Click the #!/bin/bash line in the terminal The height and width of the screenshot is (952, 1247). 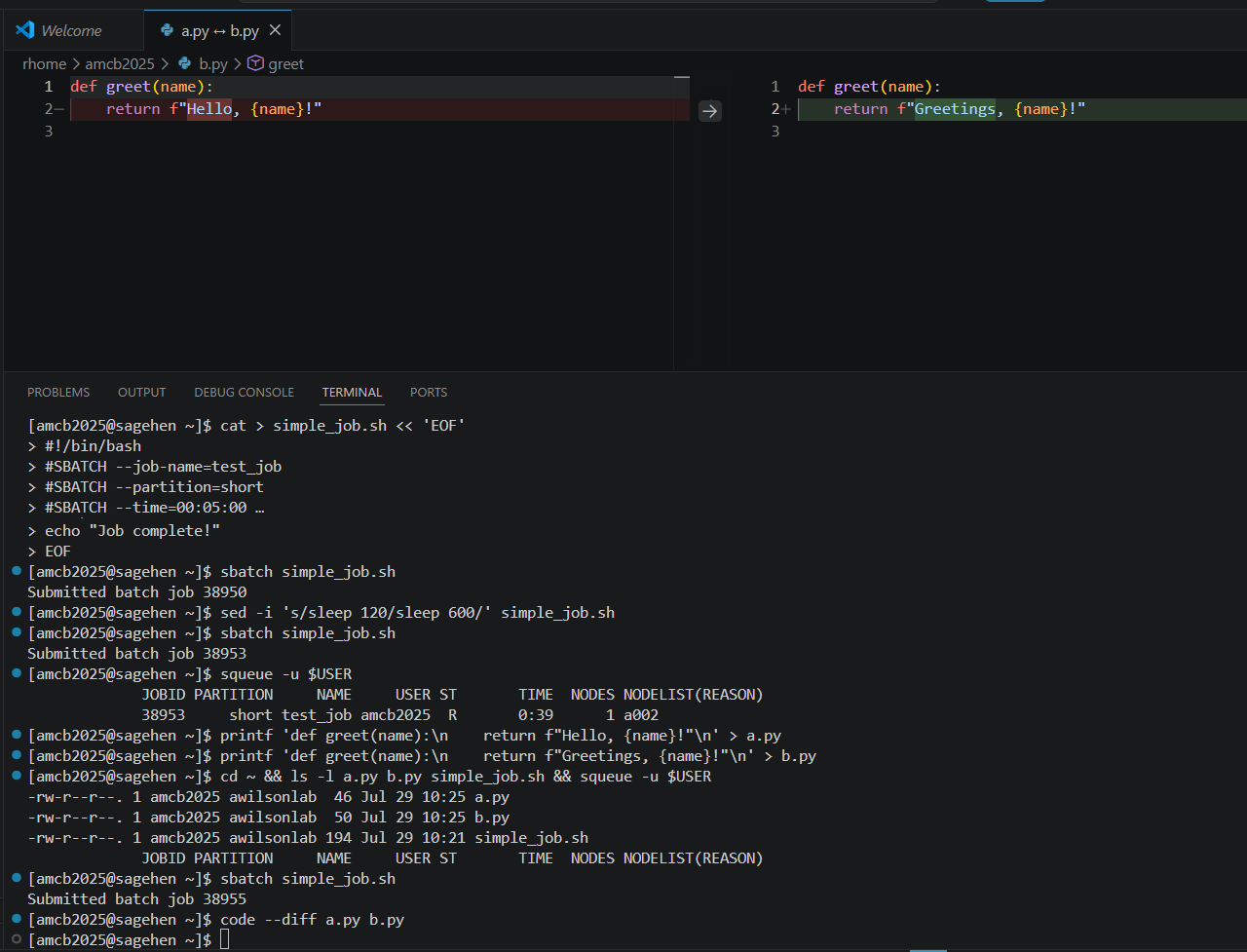93,446
